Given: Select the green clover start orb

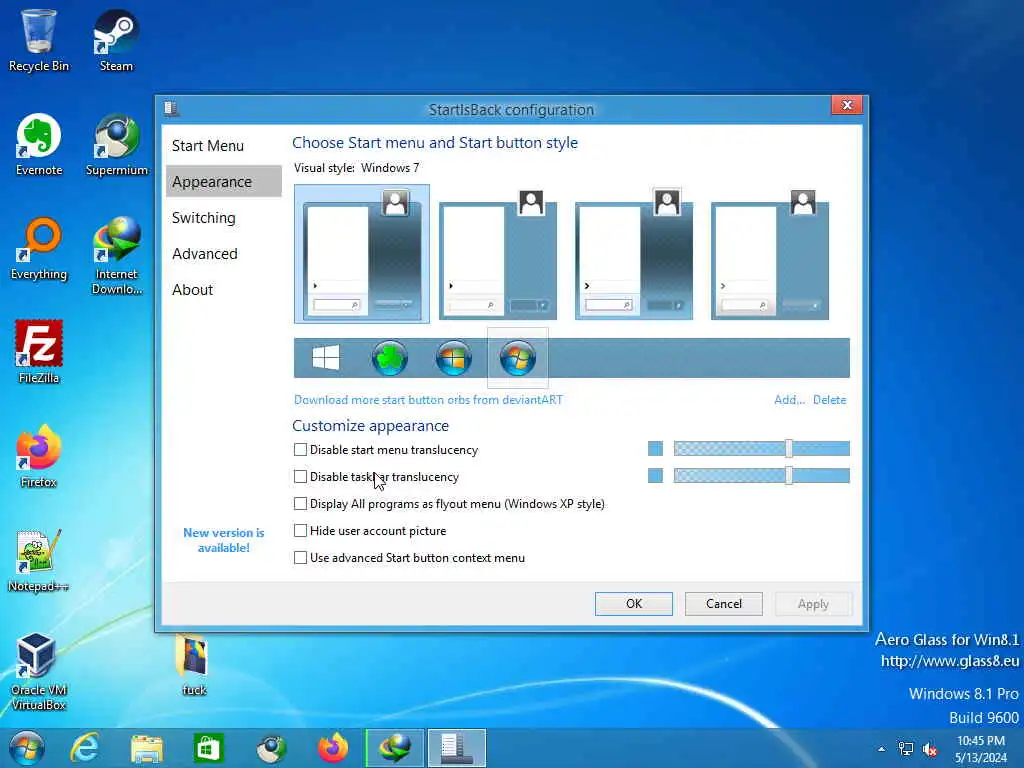Looking at the screenshot, I should [390, 358].
